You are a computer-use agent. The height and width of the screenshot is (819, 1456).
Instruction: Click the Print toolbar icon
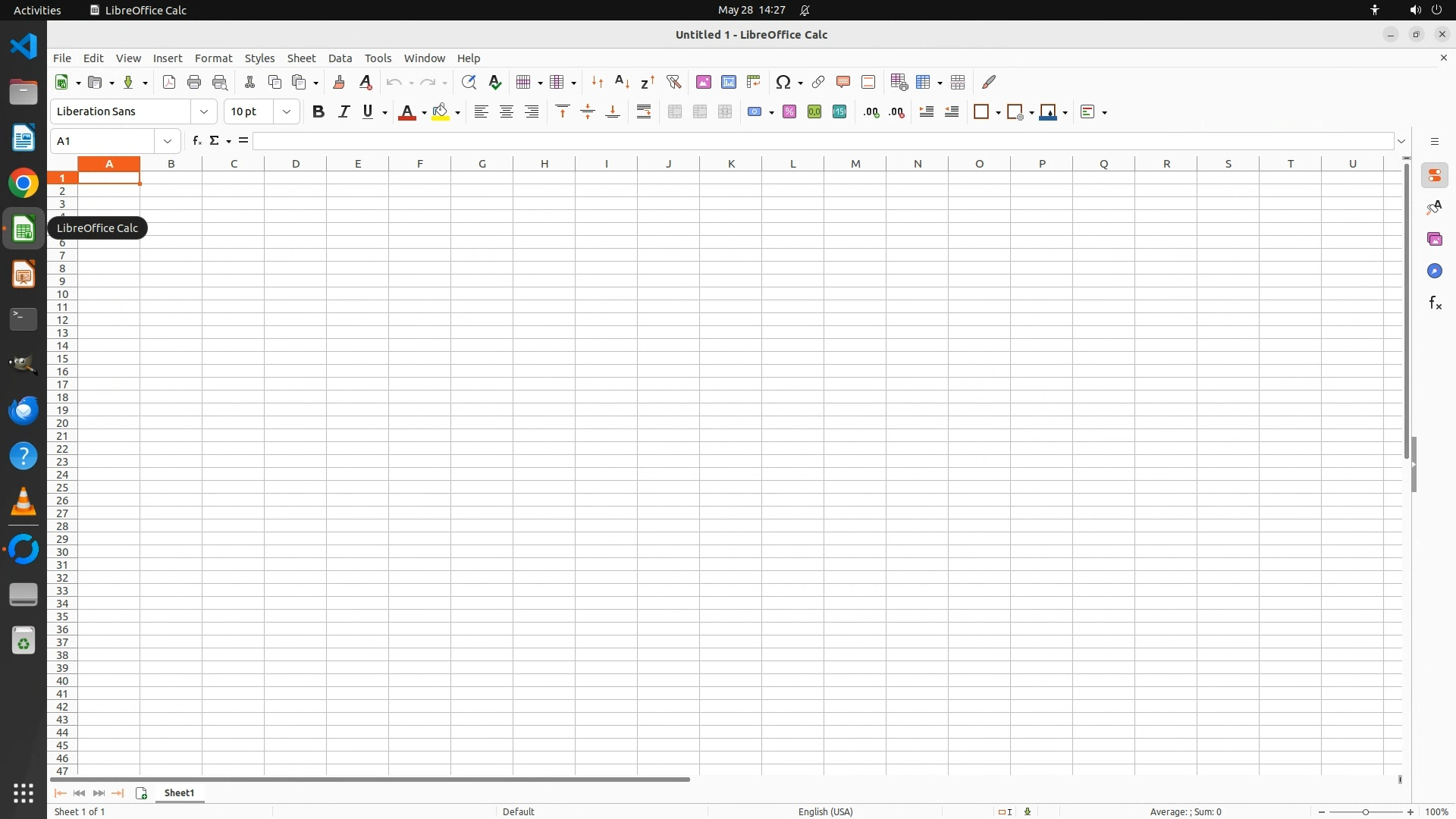click(x=194, y=82)
